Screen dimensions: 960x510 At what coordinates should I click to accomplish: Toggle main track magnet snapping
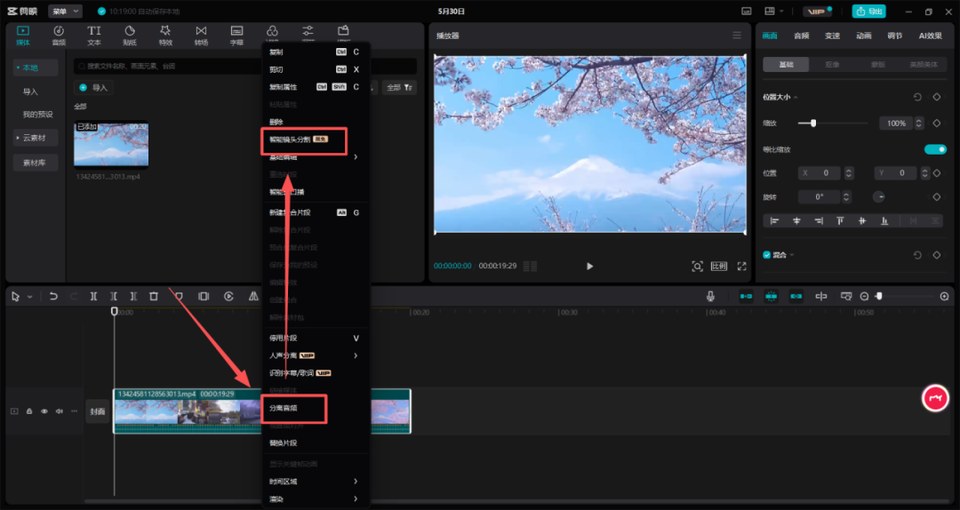coord(746,296)
